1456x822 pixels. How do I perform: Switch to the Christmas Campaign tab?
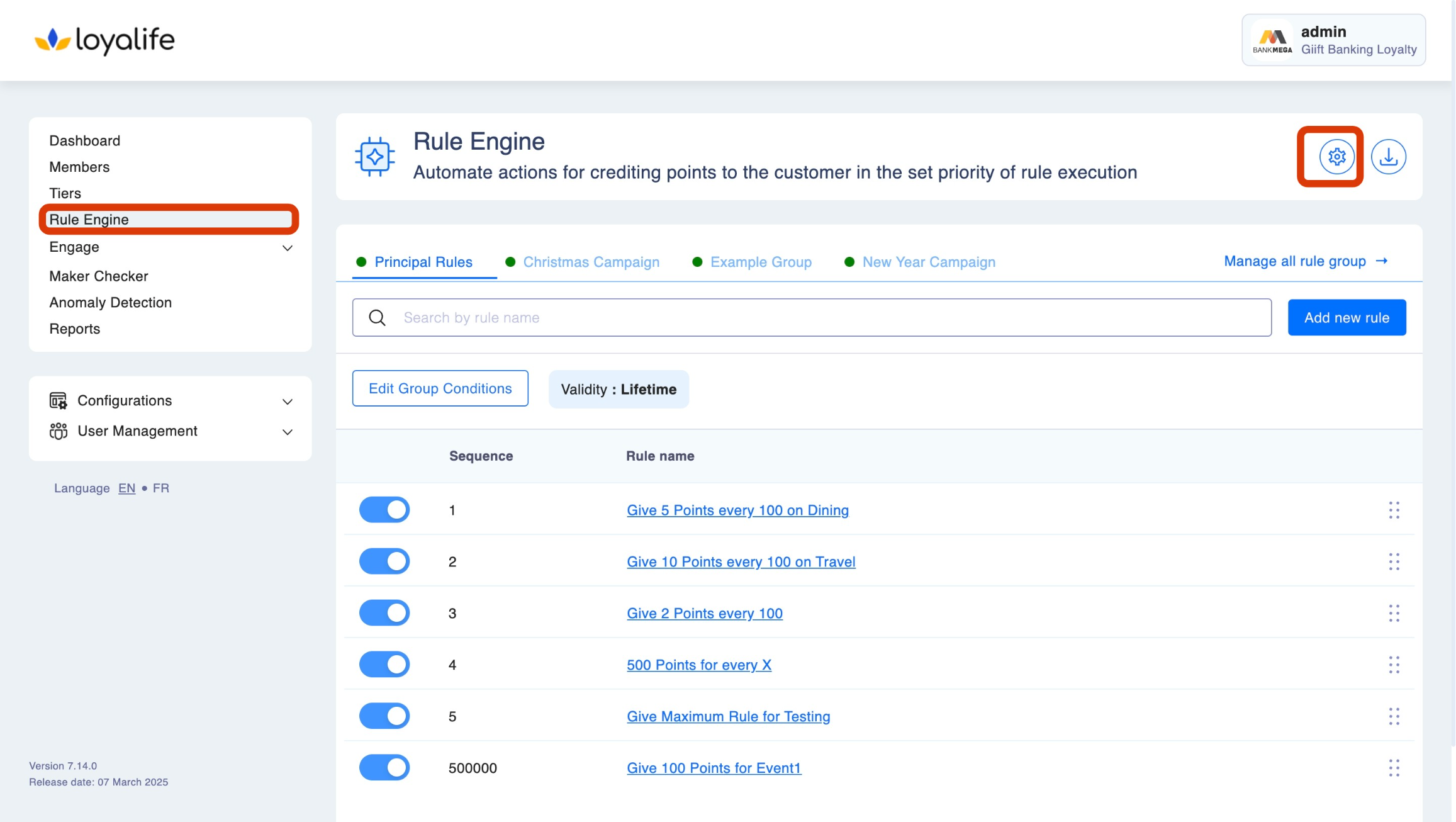tap(591, 262)
